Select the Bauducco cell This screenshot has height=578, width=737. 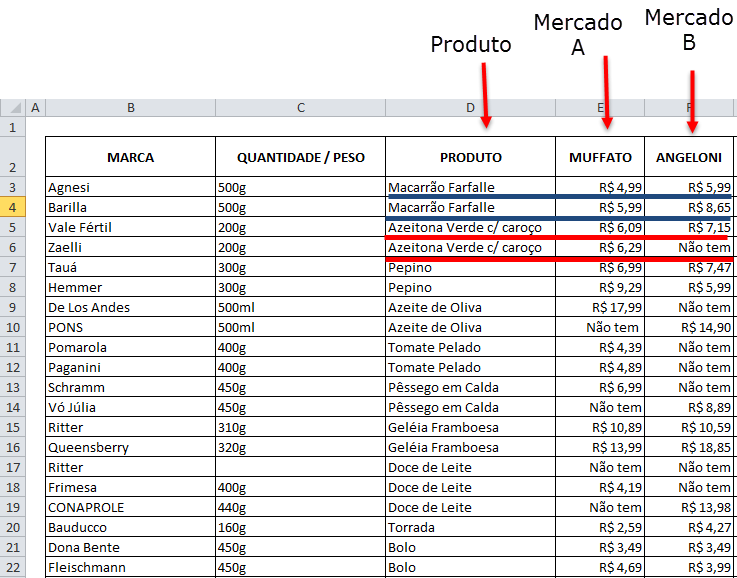(130, 527)
